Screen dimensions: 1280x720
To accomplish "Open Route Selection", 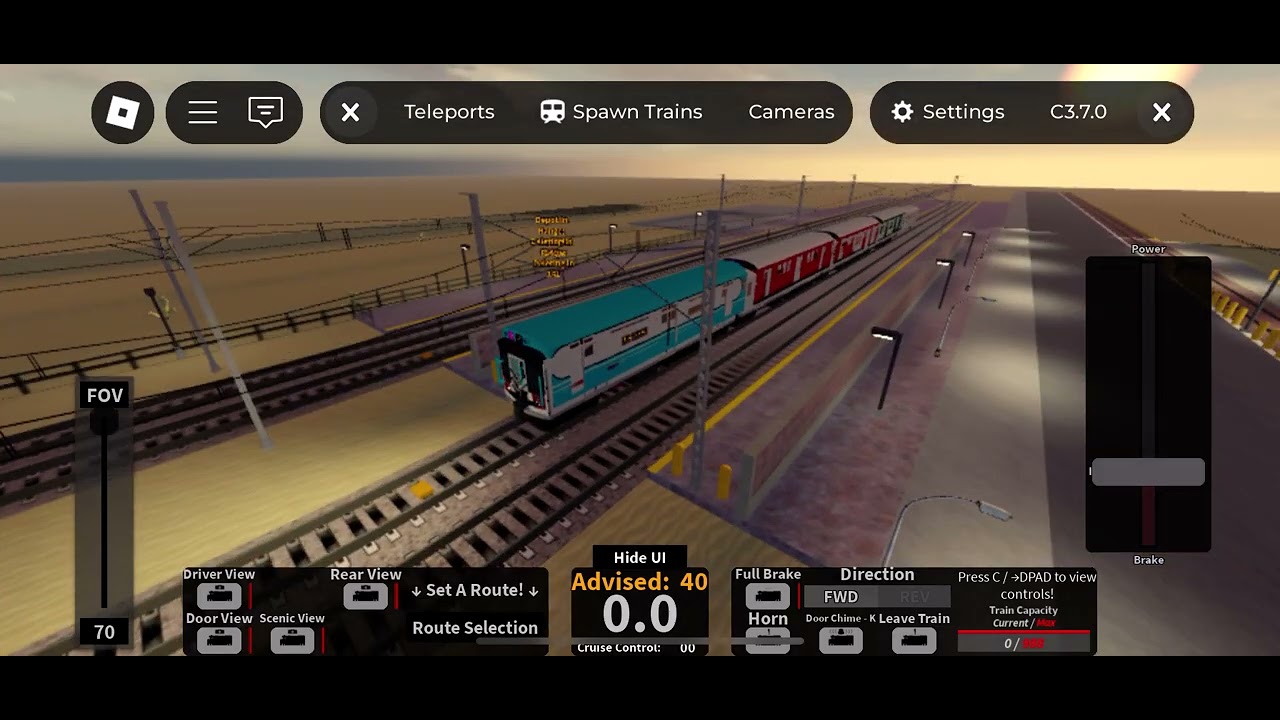I will point(475,628).
